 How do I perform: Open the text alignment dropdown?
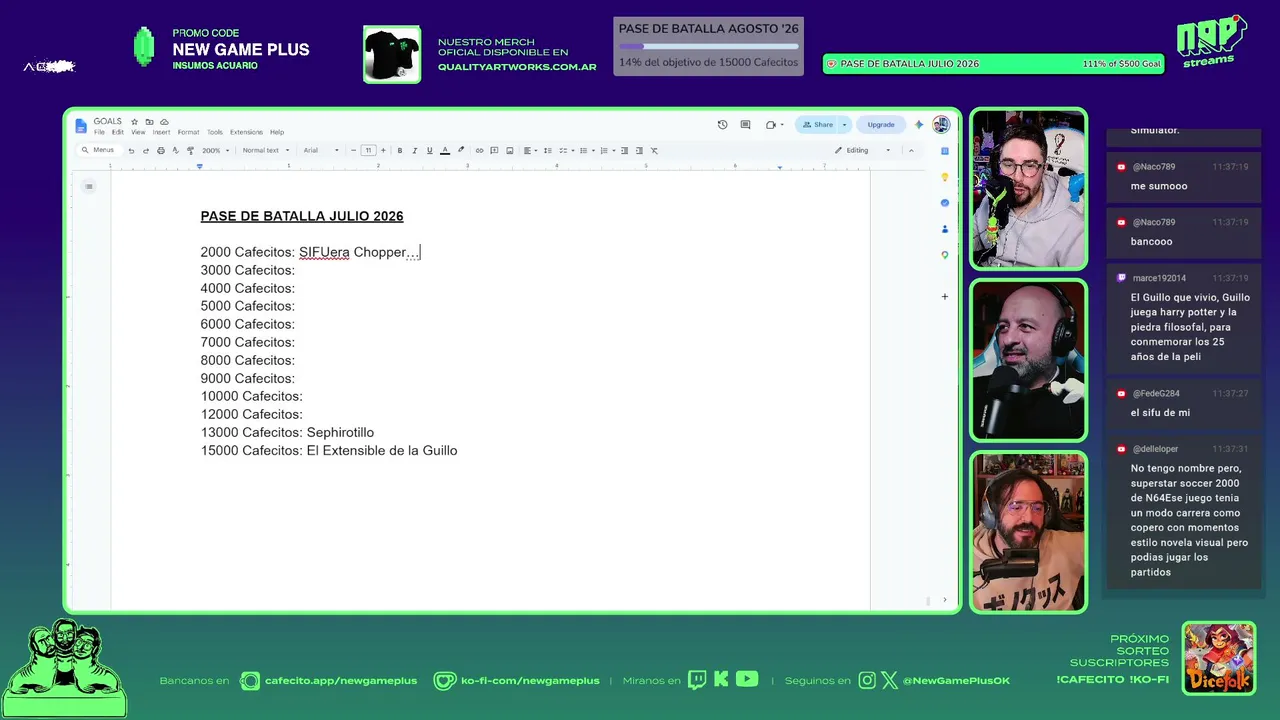[x=530, y=151]
